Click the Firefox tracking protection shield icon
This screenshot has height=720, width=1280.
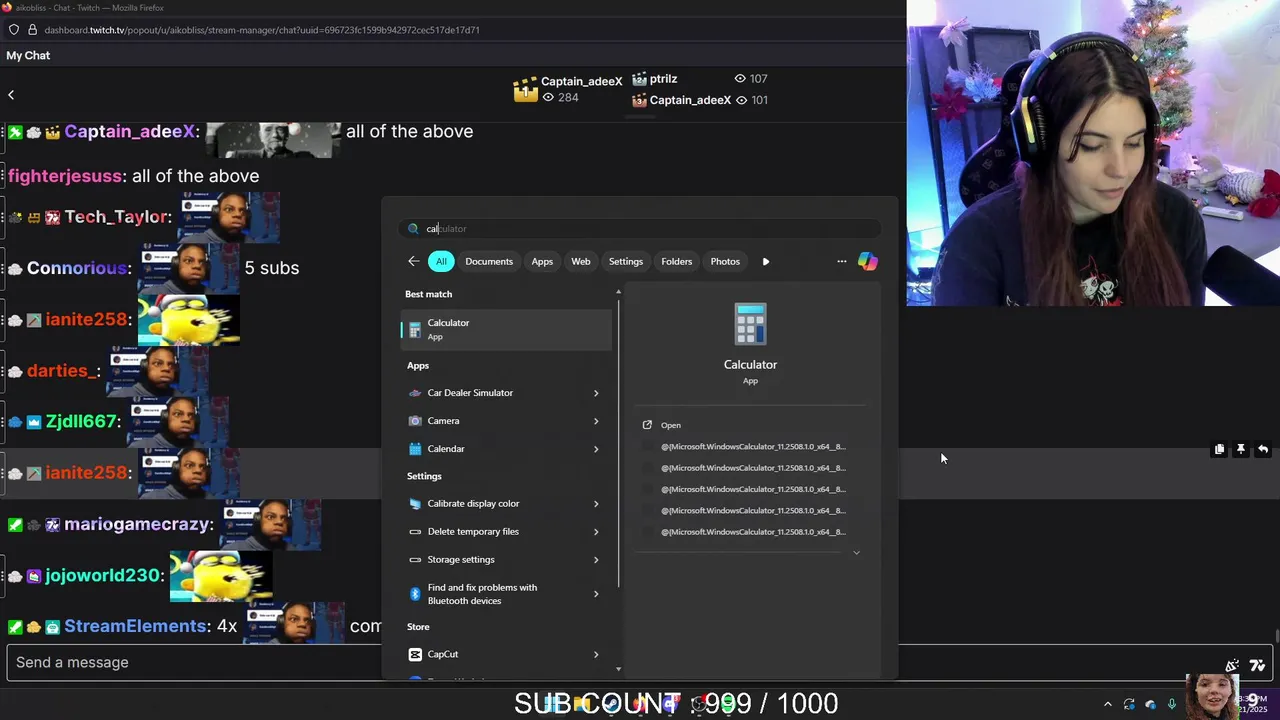point(13,30)
